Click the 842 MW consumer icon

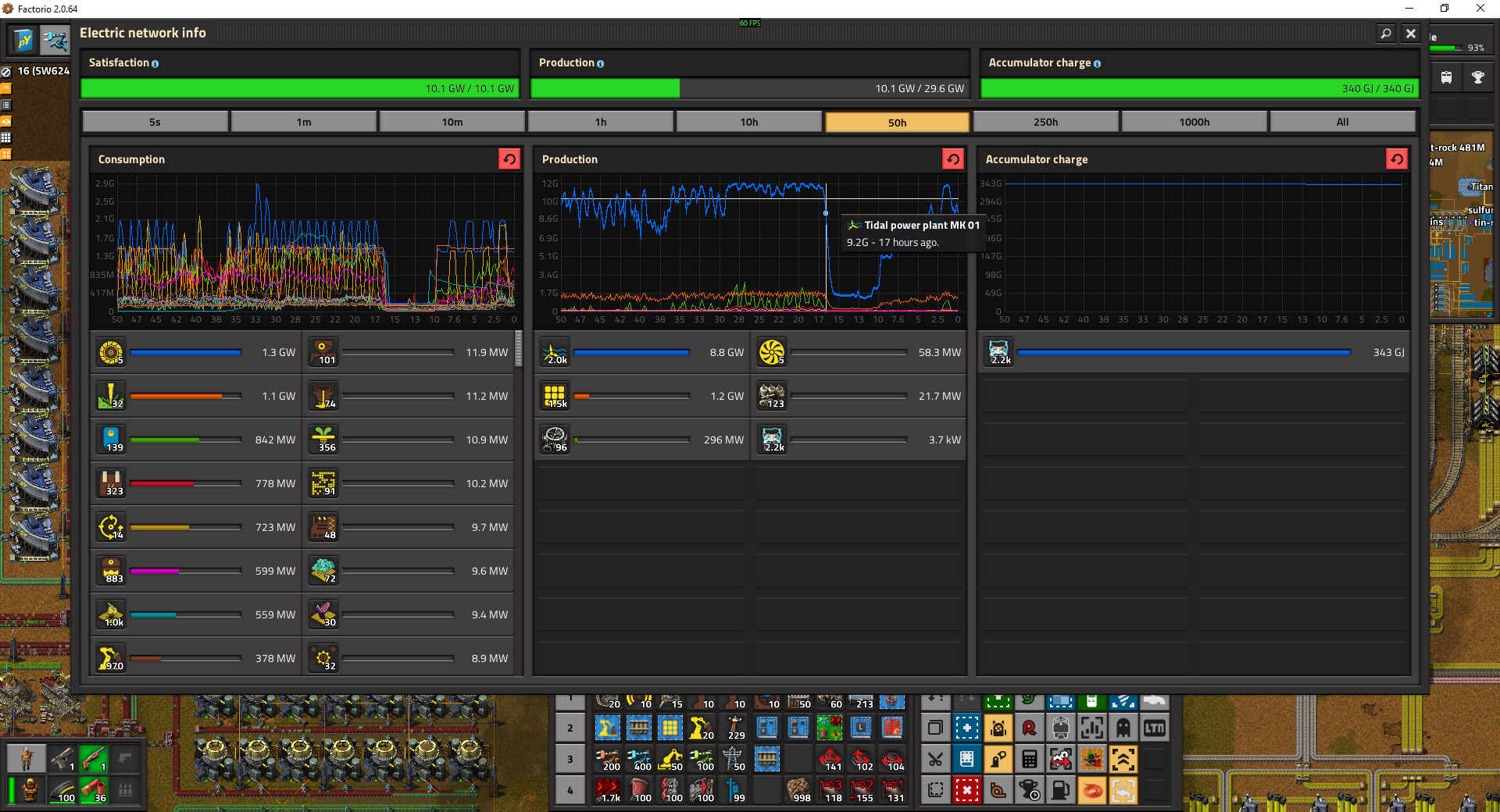[111, 440]
